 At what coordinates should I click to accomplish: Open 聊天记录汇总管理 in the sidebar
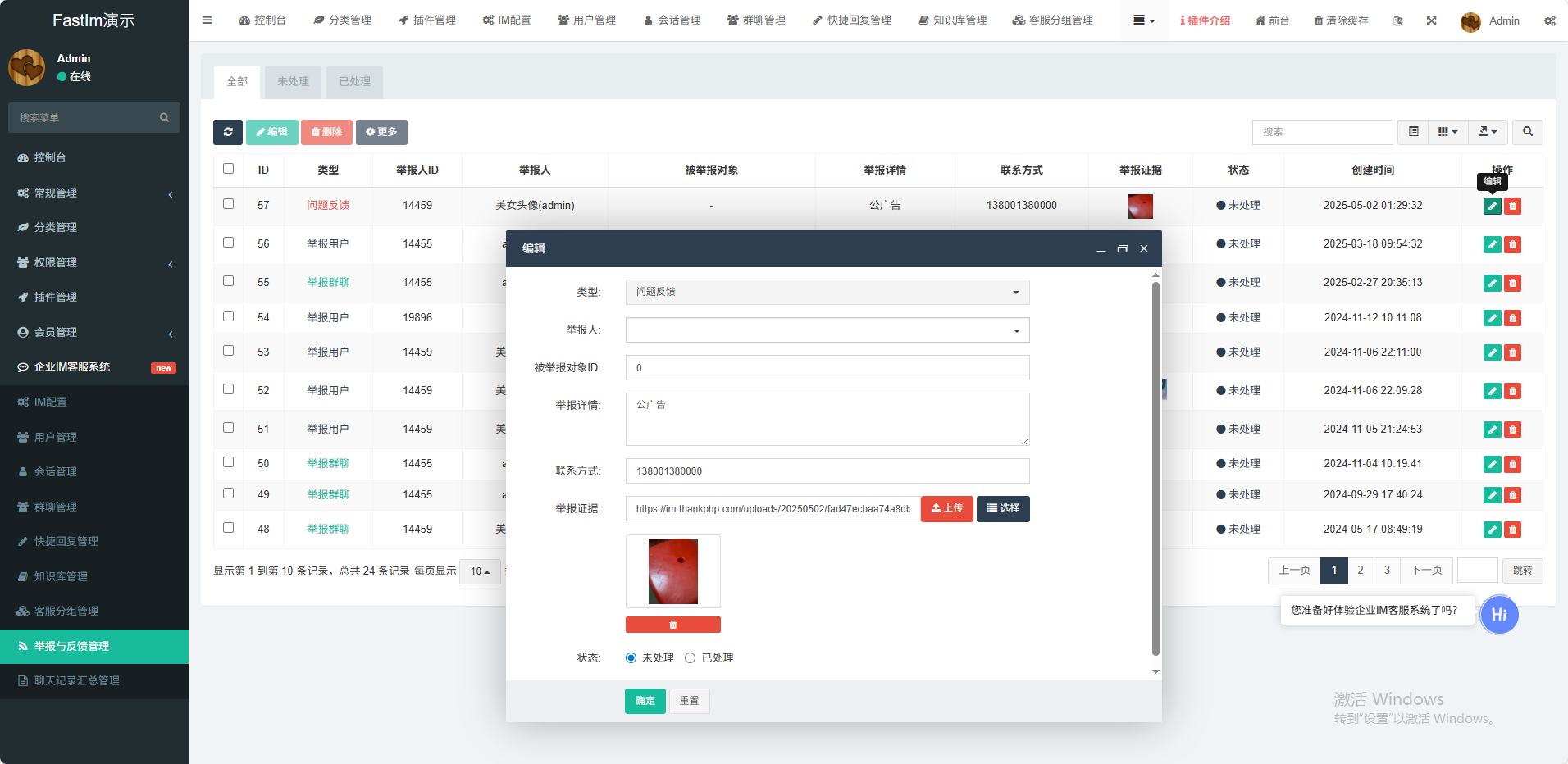coord(77,681)
